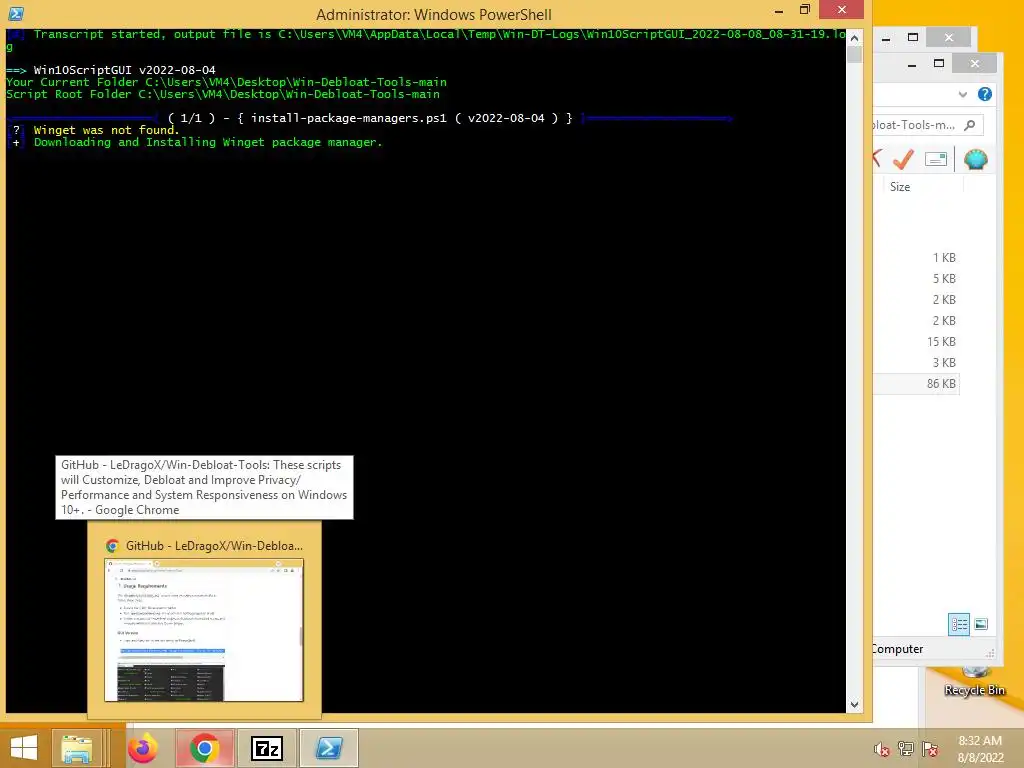Click the GitHub - LeDragoX preview title
The image size is (1024, 768).
click(x=214, y=546)
